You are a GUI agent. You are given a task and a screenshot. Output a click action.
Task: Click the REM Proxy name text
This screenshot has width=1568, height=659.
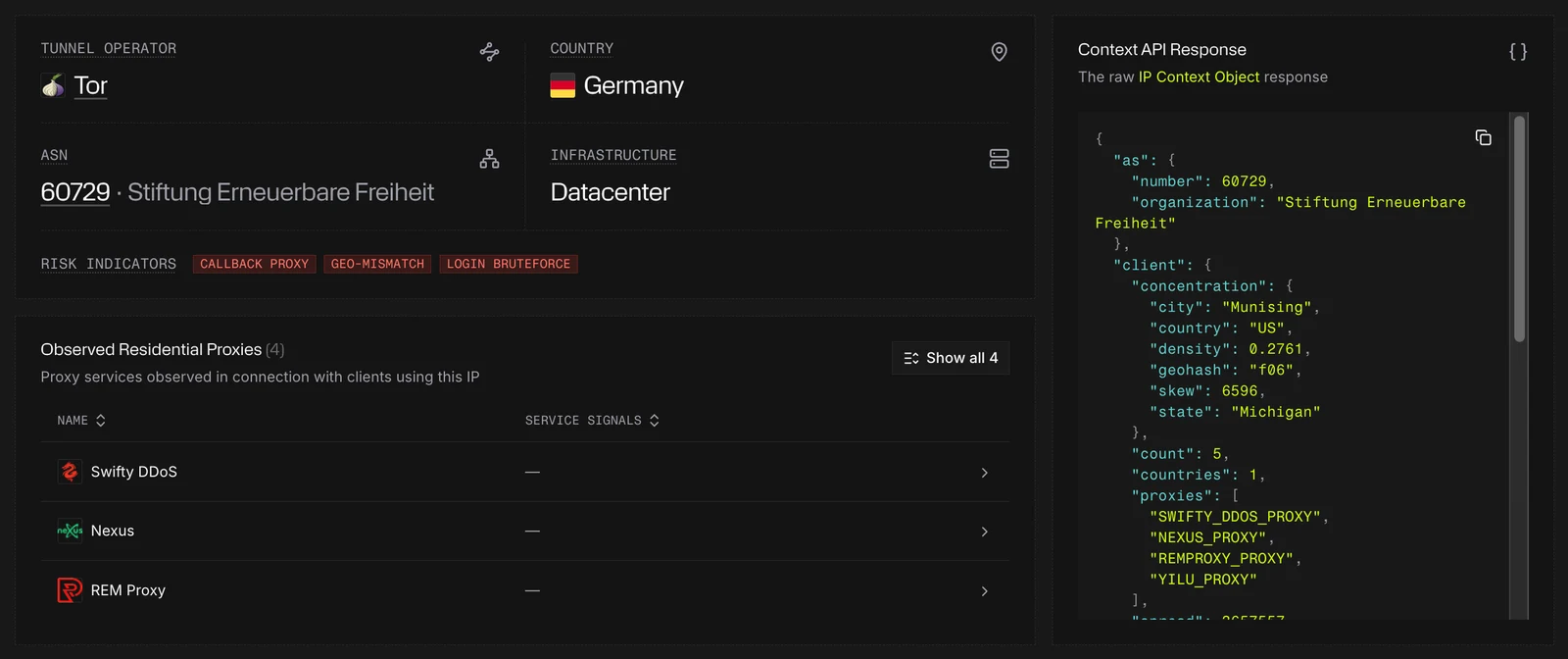[x=128, y=590]
